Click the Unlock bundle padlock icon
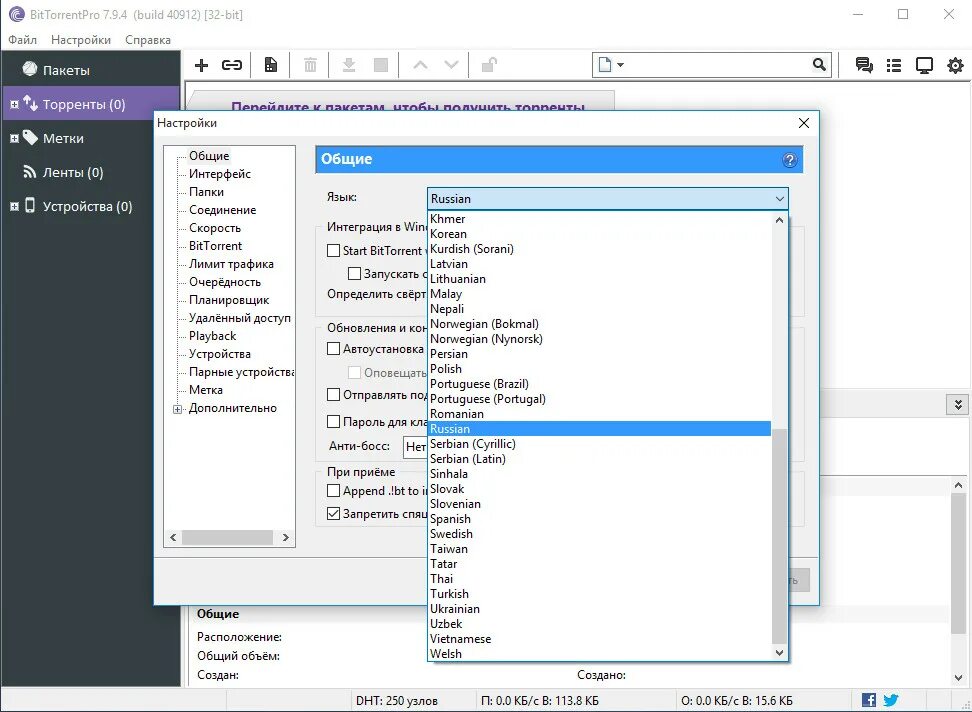This screenshot has height=712, width=972. click(490, 65)
